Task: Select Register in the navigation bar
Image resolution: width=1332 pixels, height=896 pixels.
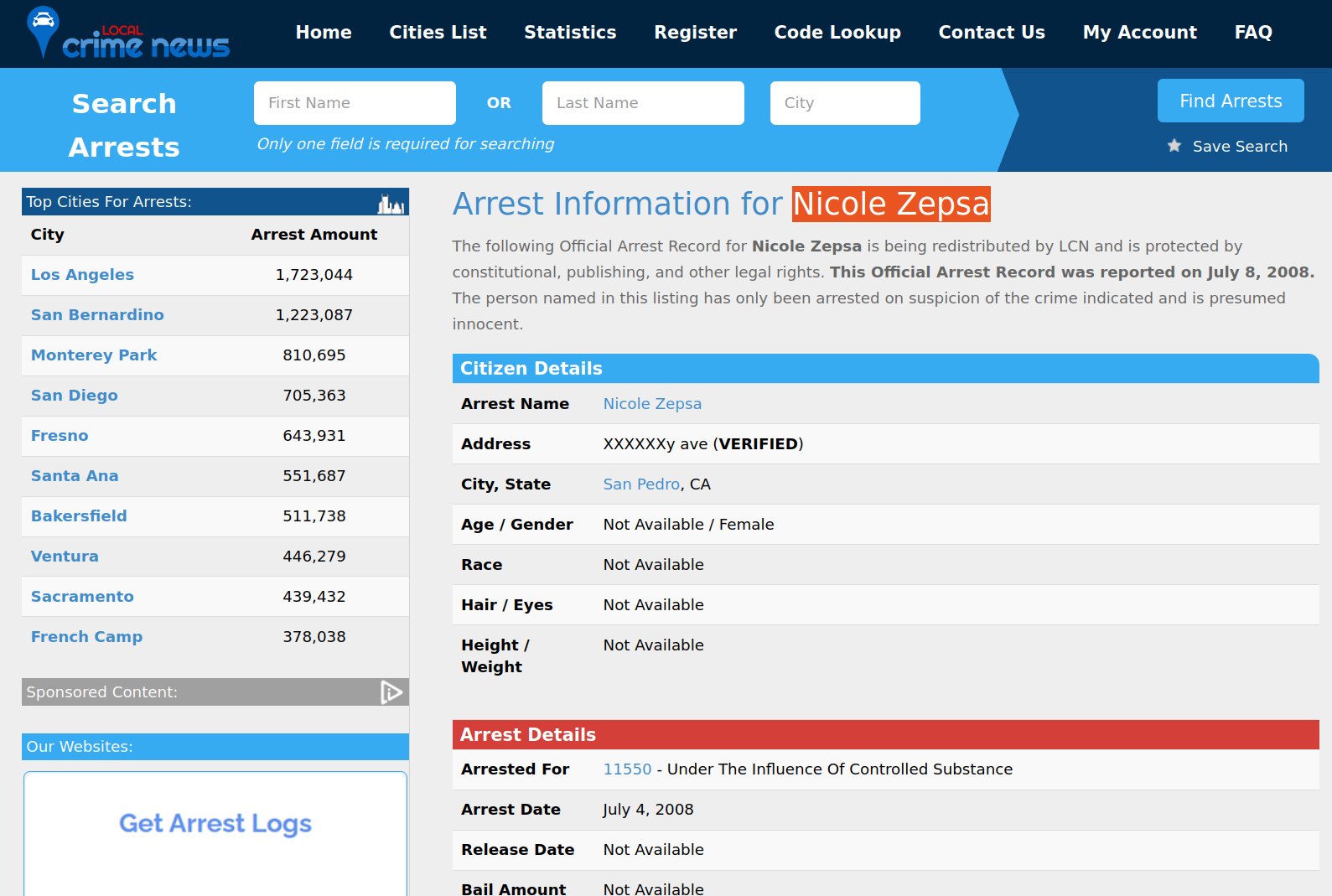Action: 695,33
